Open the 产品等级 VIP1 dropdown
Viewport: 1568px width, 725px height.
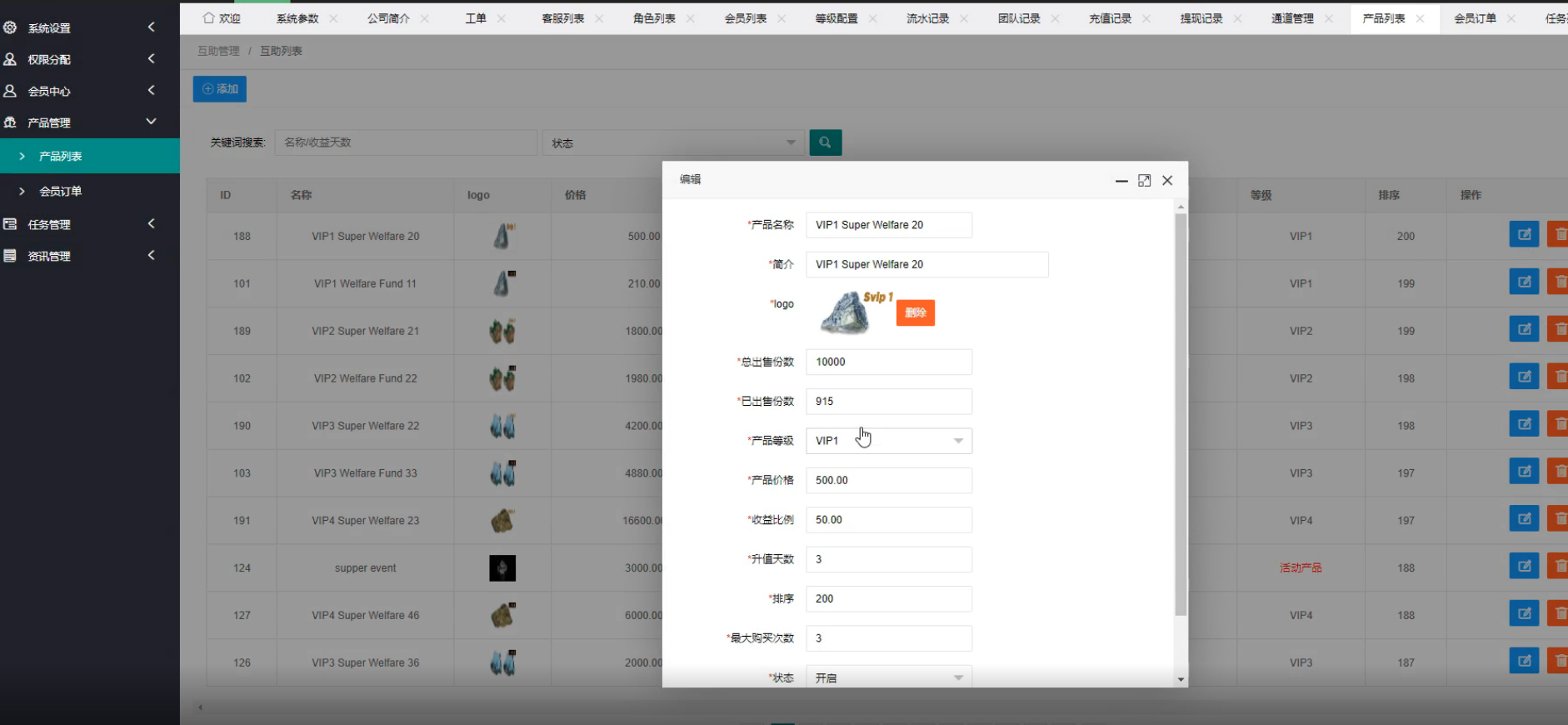[x=888, y=441]
